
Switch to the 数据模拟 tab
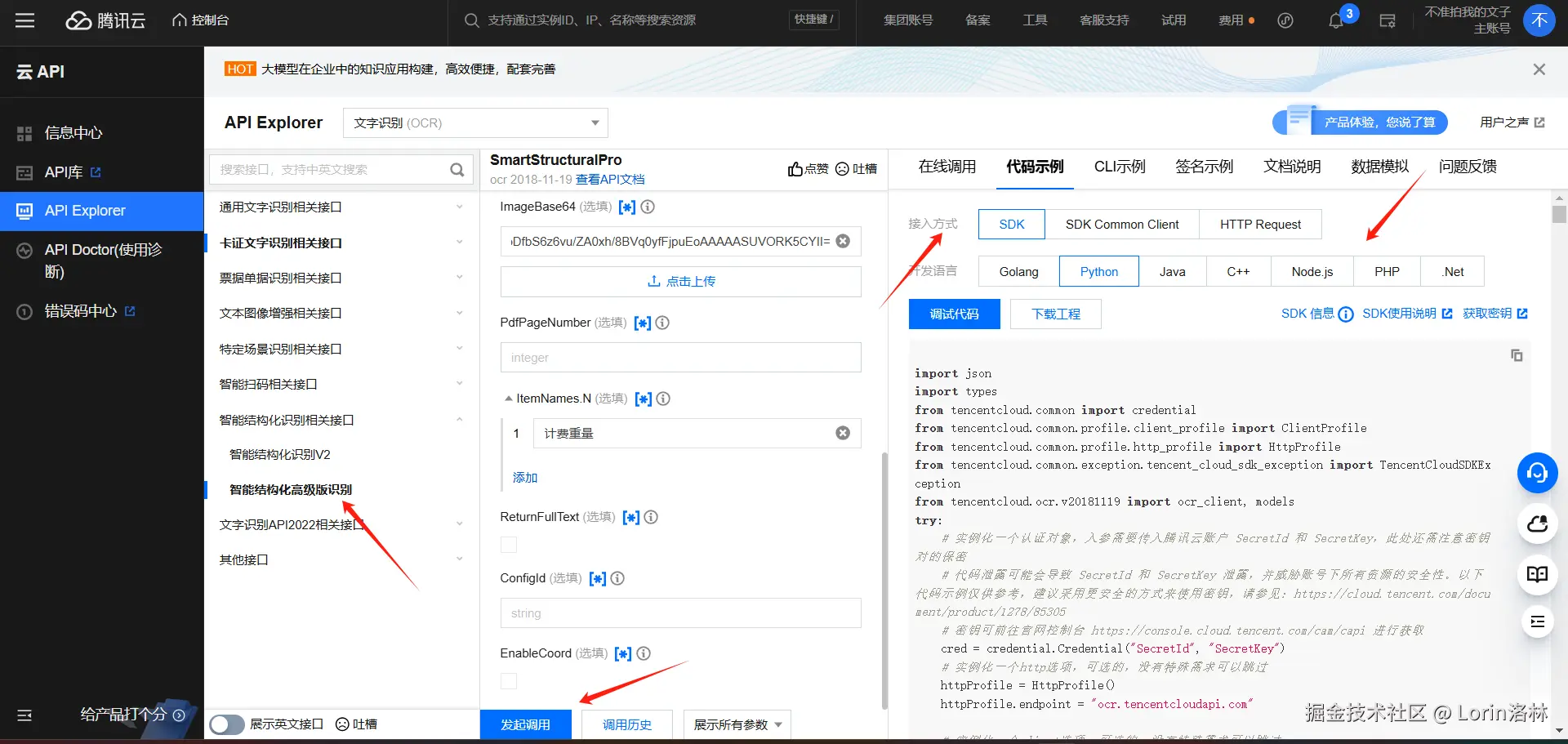click(x=1380, y=167)
